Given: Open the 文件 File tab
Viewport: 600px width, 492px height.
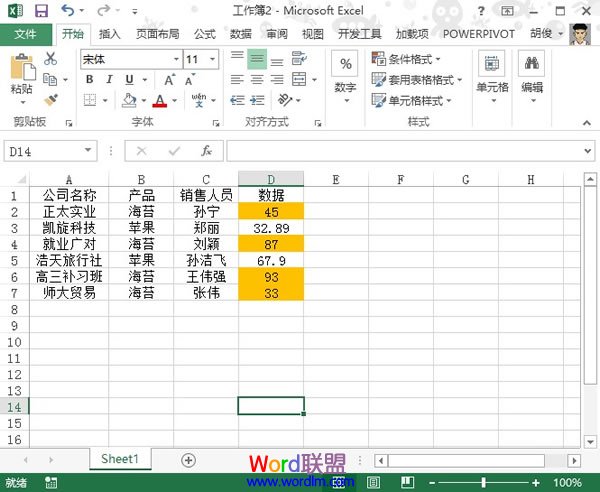Looking at the screenshot, I should (26, 34).
